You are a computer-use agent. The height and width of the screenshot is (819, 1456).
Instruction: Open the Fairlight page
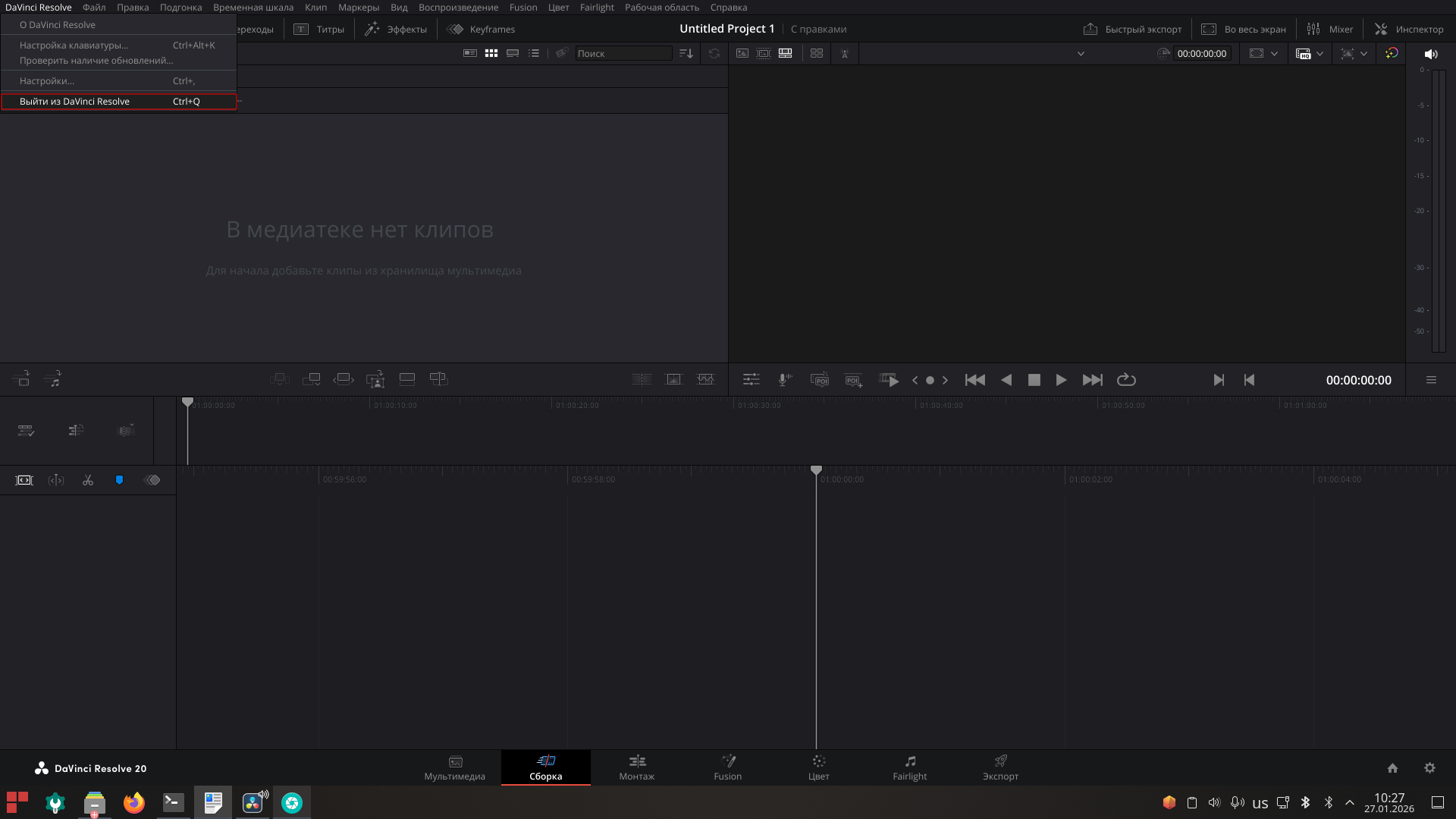coord(909,767)
